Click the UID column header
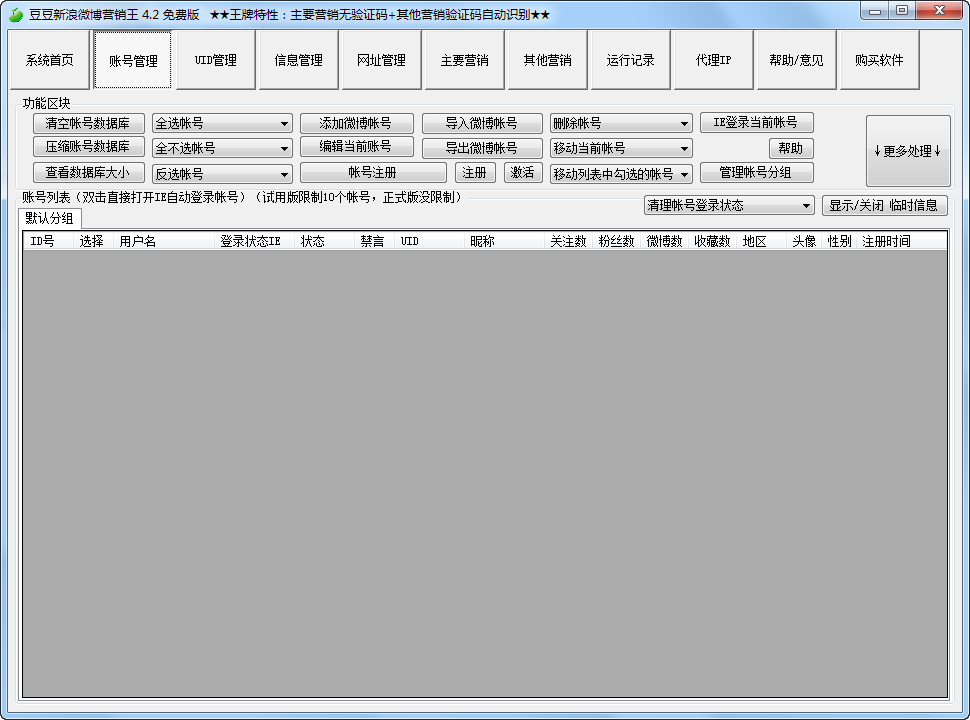 coord(429,241)
